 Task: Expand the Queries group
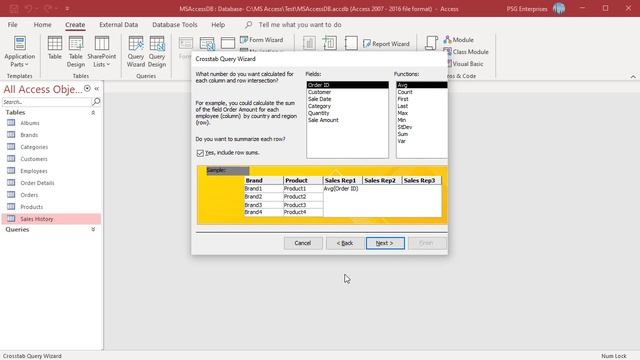[93, 229]
